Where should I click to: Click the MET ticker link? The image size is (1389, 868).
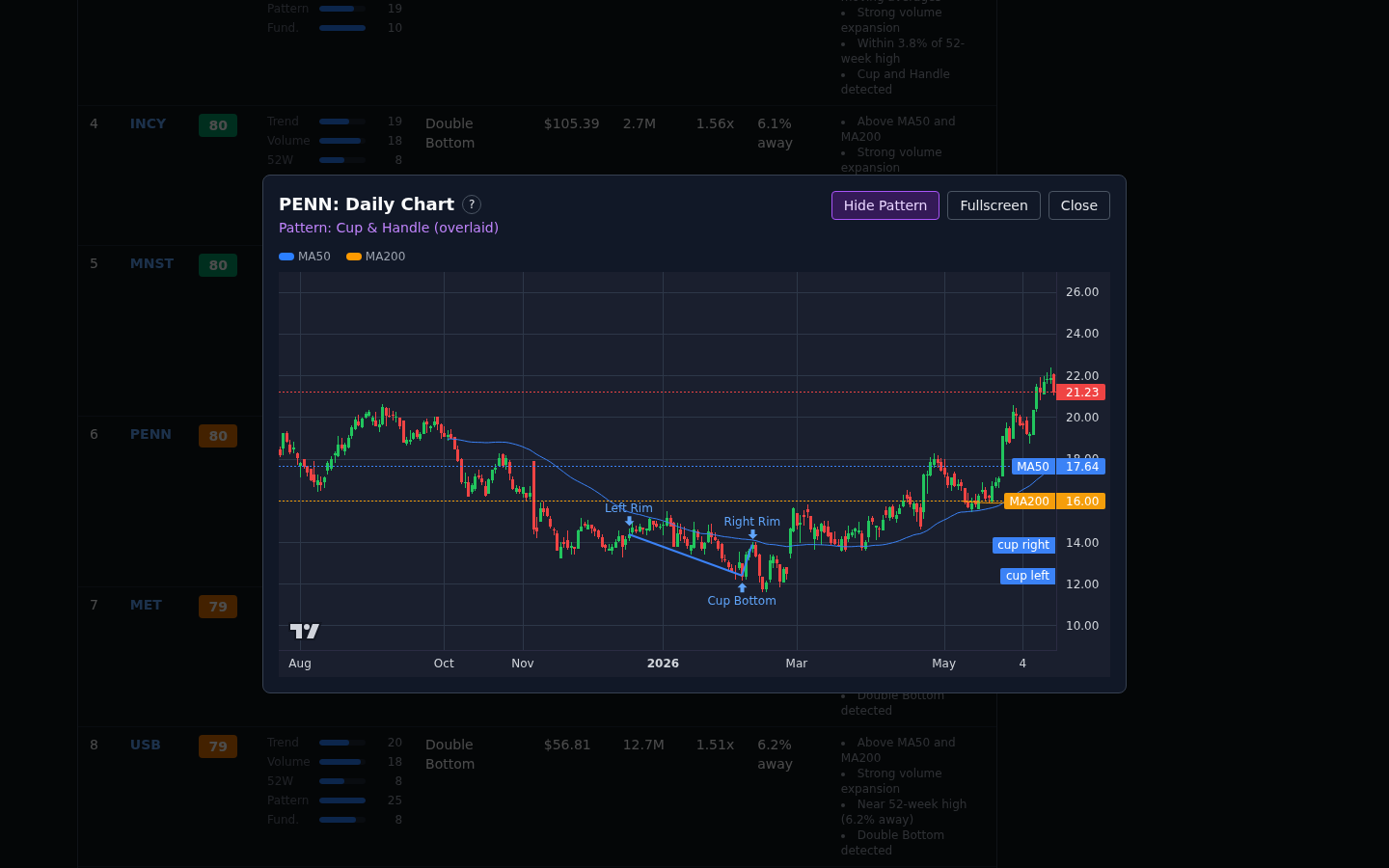(x=146, y=605)
